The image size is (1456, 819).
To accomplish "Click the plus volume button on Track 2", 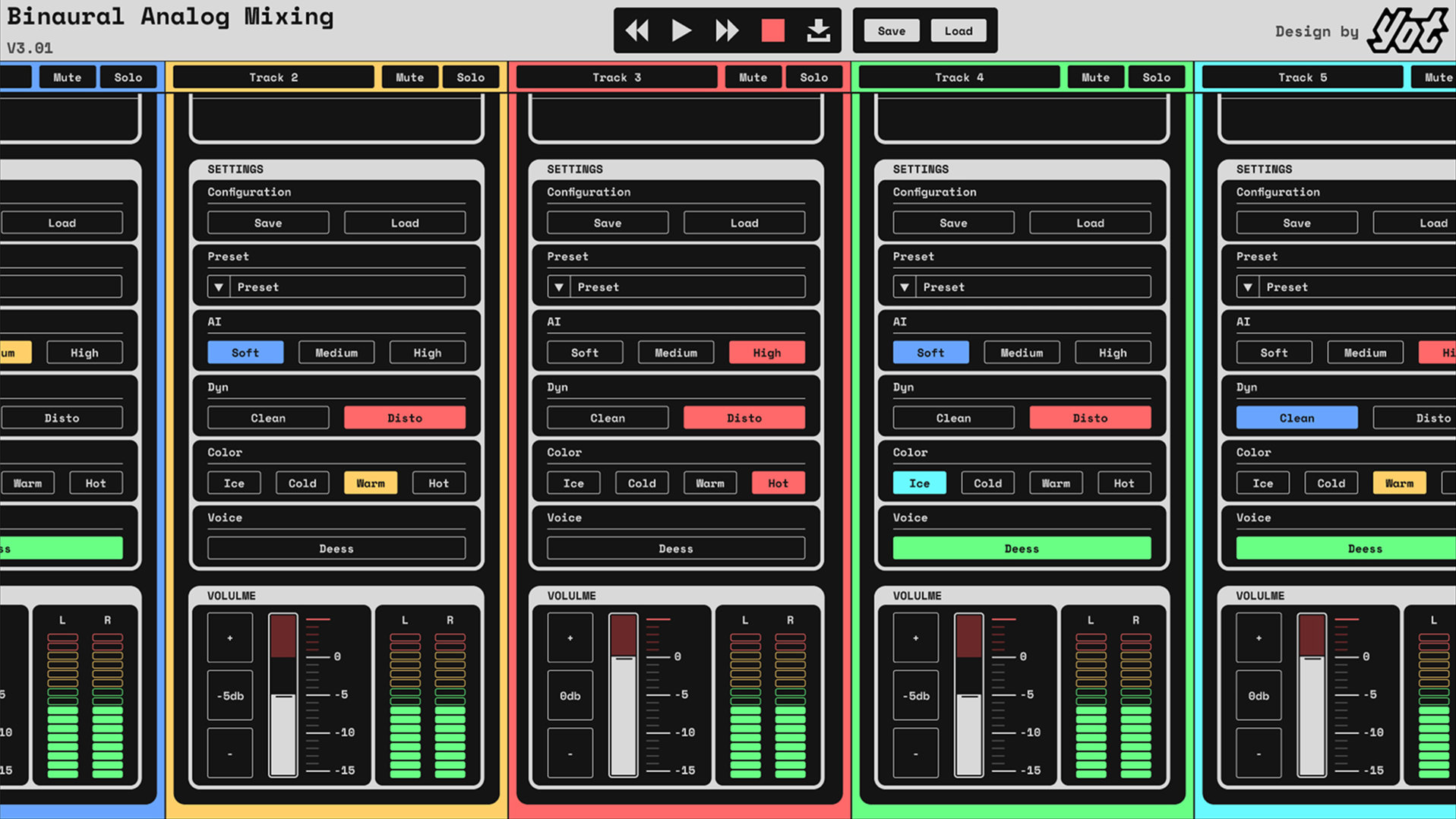I will pyautogui.click(x=230, y=638).
